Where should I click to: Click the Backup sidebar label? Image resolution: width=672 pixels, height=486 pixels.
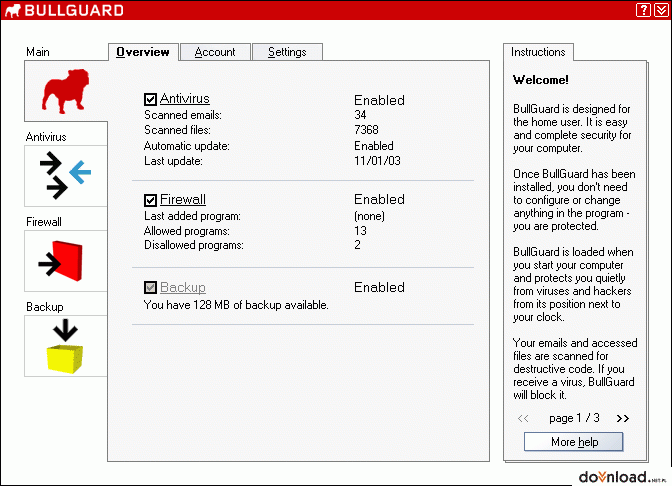(x=45, y=307)
